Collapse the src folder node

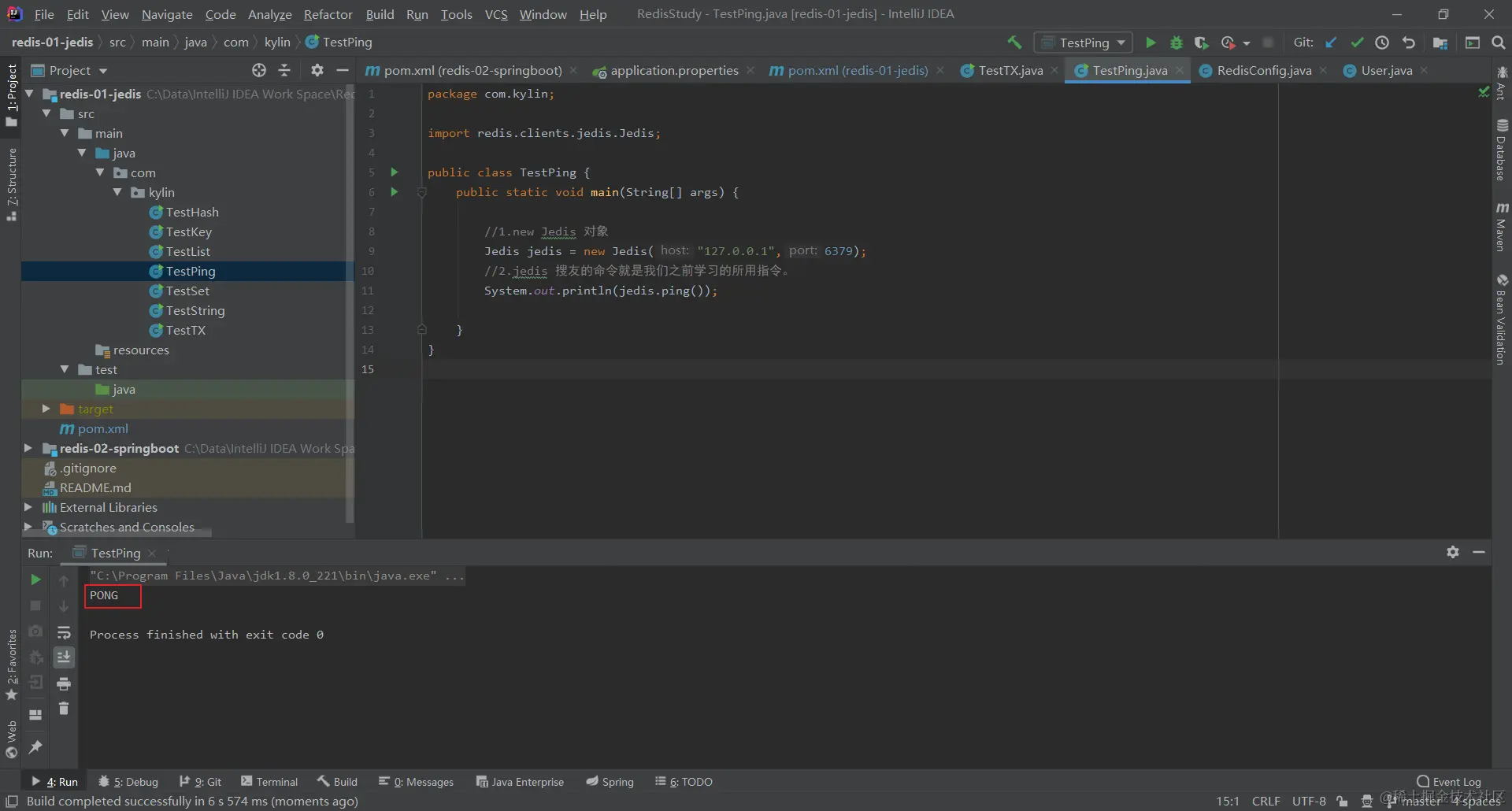(46, 113)
